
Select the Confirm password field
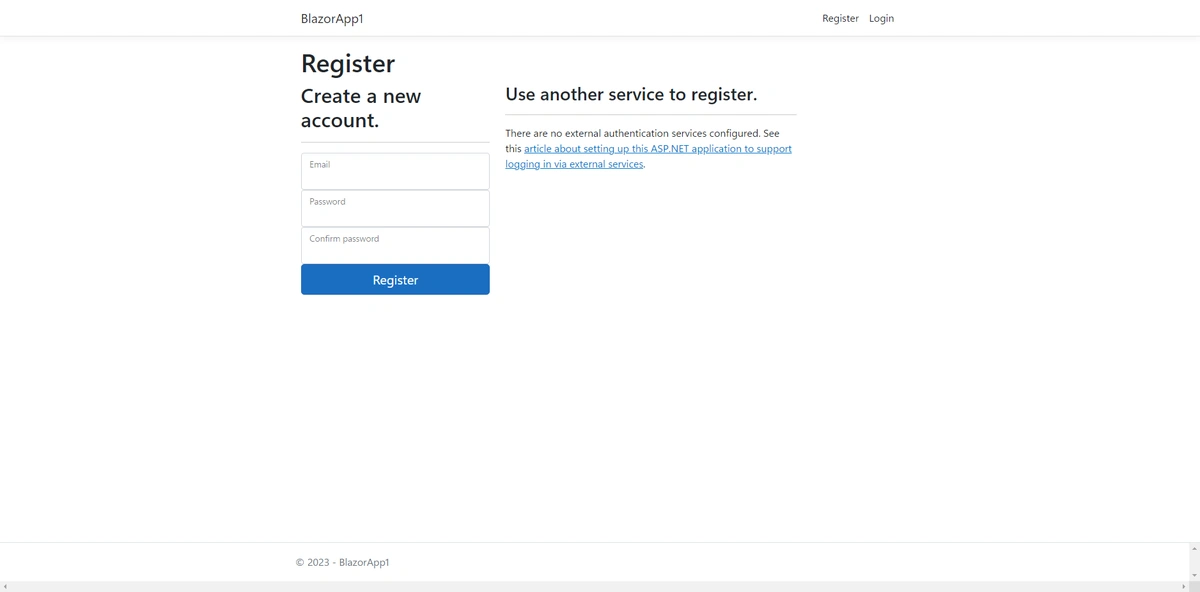click(395, 246)
